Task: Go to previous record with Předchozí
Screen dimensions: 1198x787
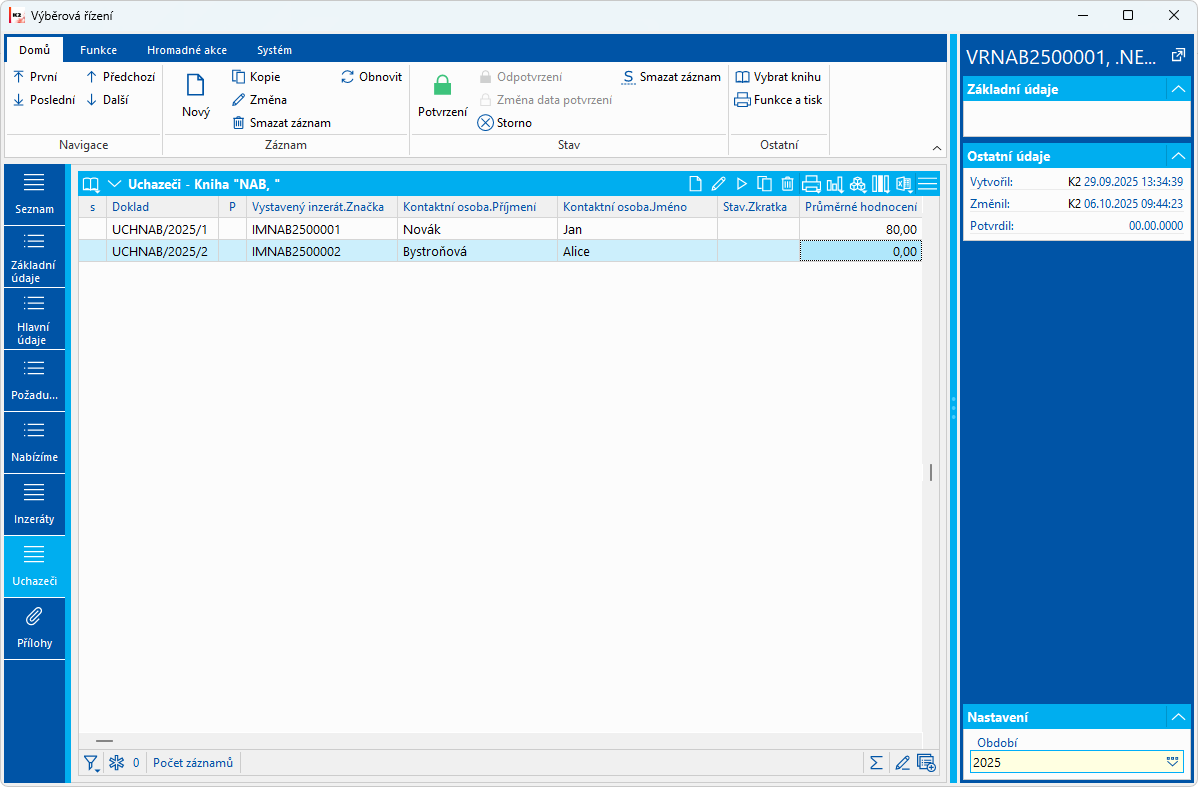Action: coord(120,76)
